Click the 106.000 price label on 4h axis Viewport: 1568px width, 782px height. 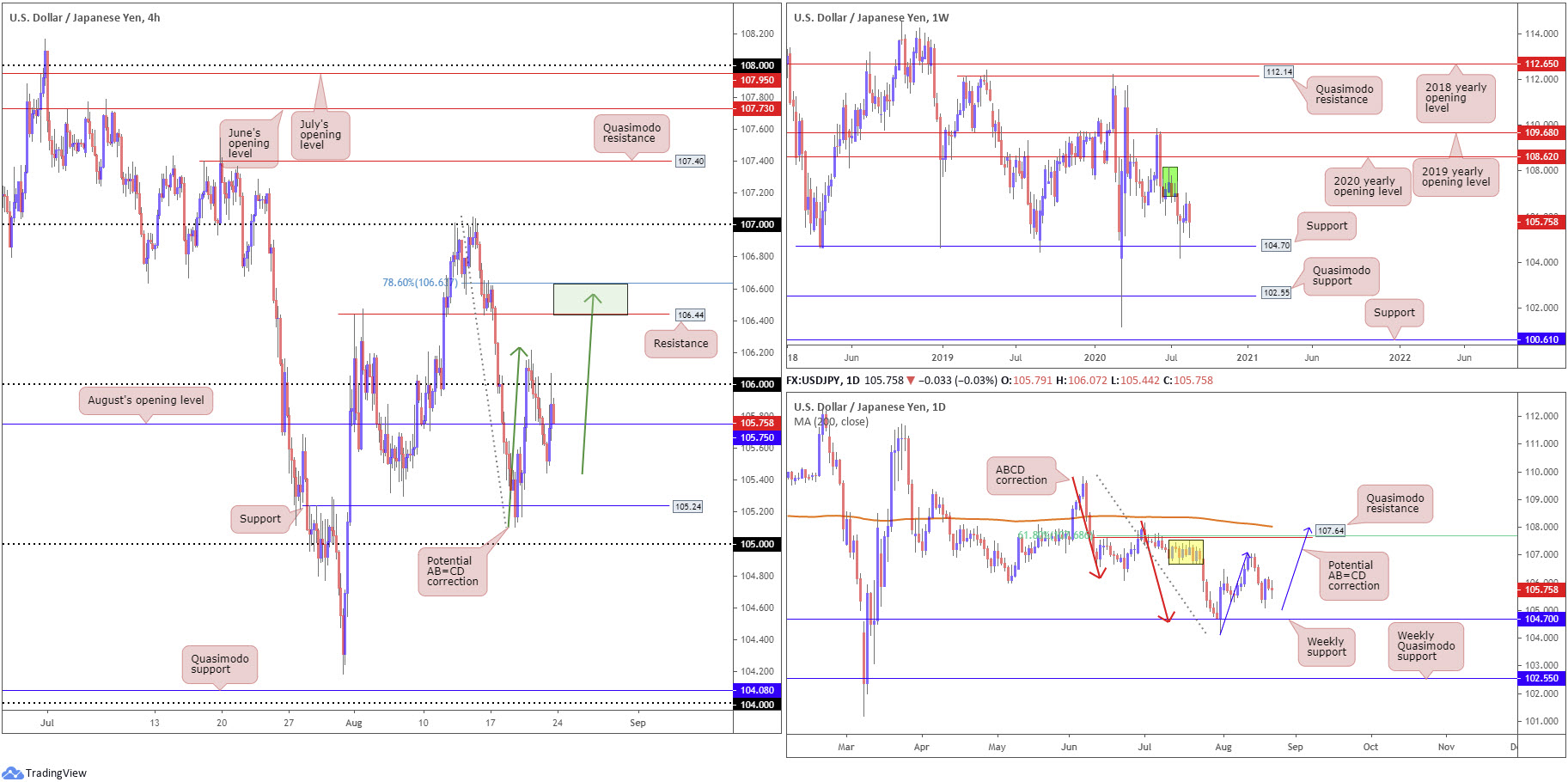click(757, 384)
